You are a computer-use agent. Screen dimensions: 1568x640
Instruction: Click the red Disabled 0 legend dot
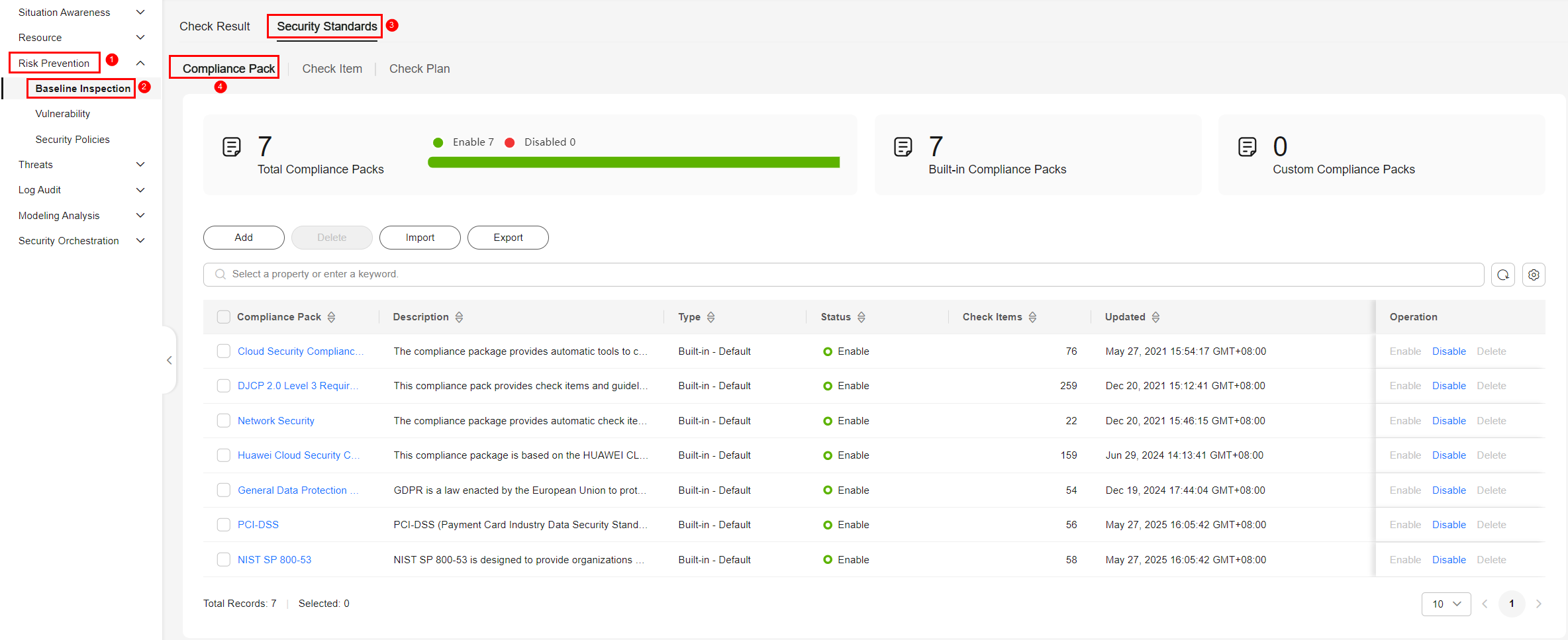pos(510,142)
